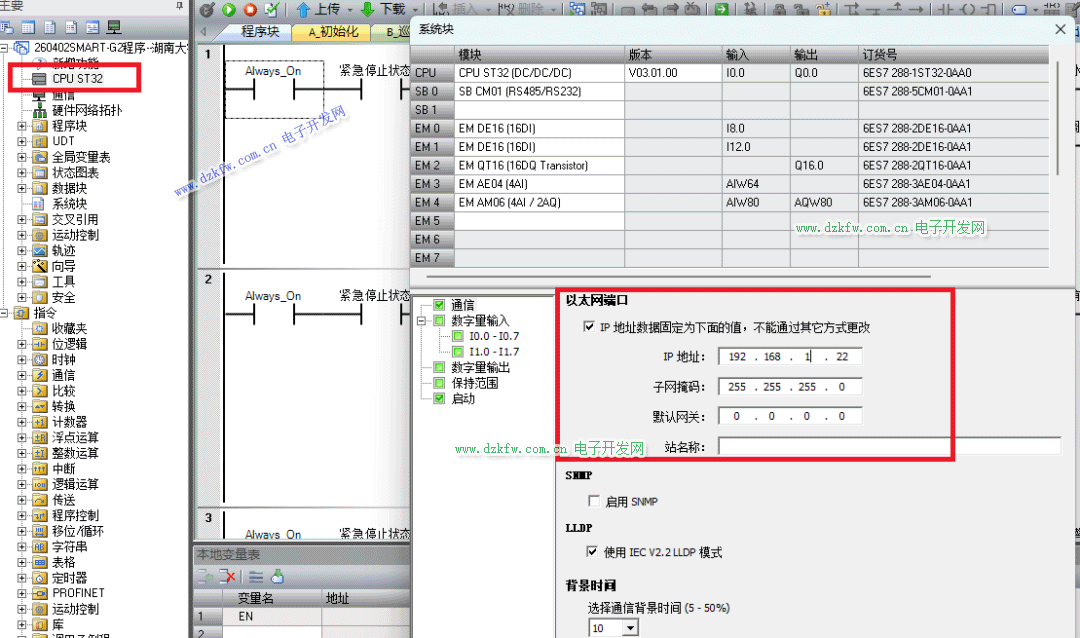This screenshot has height=638, width=1080.
Task: Switch to the A_初始化 tab
Action: [x=332, y=32]
